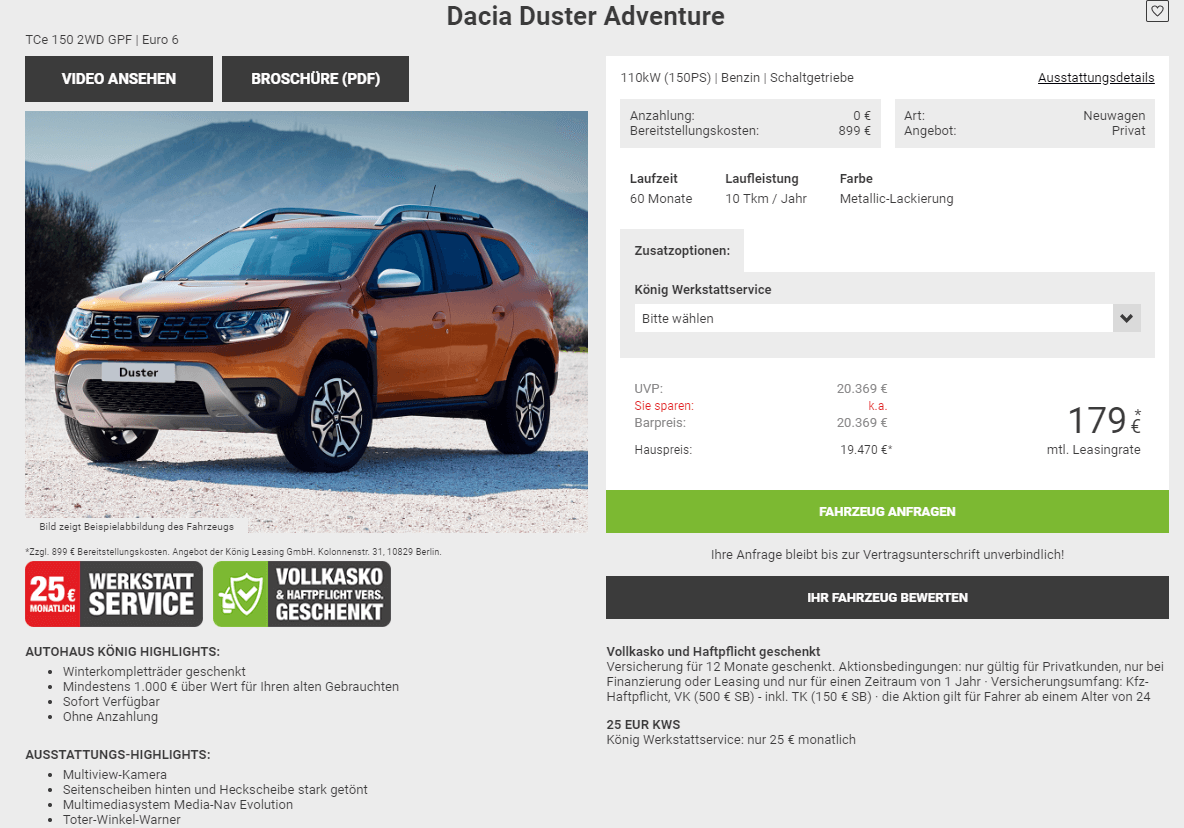Screen dimensions: 1184x828
Task: Click the red 25€ monatlich label
Action: (52, 594)
